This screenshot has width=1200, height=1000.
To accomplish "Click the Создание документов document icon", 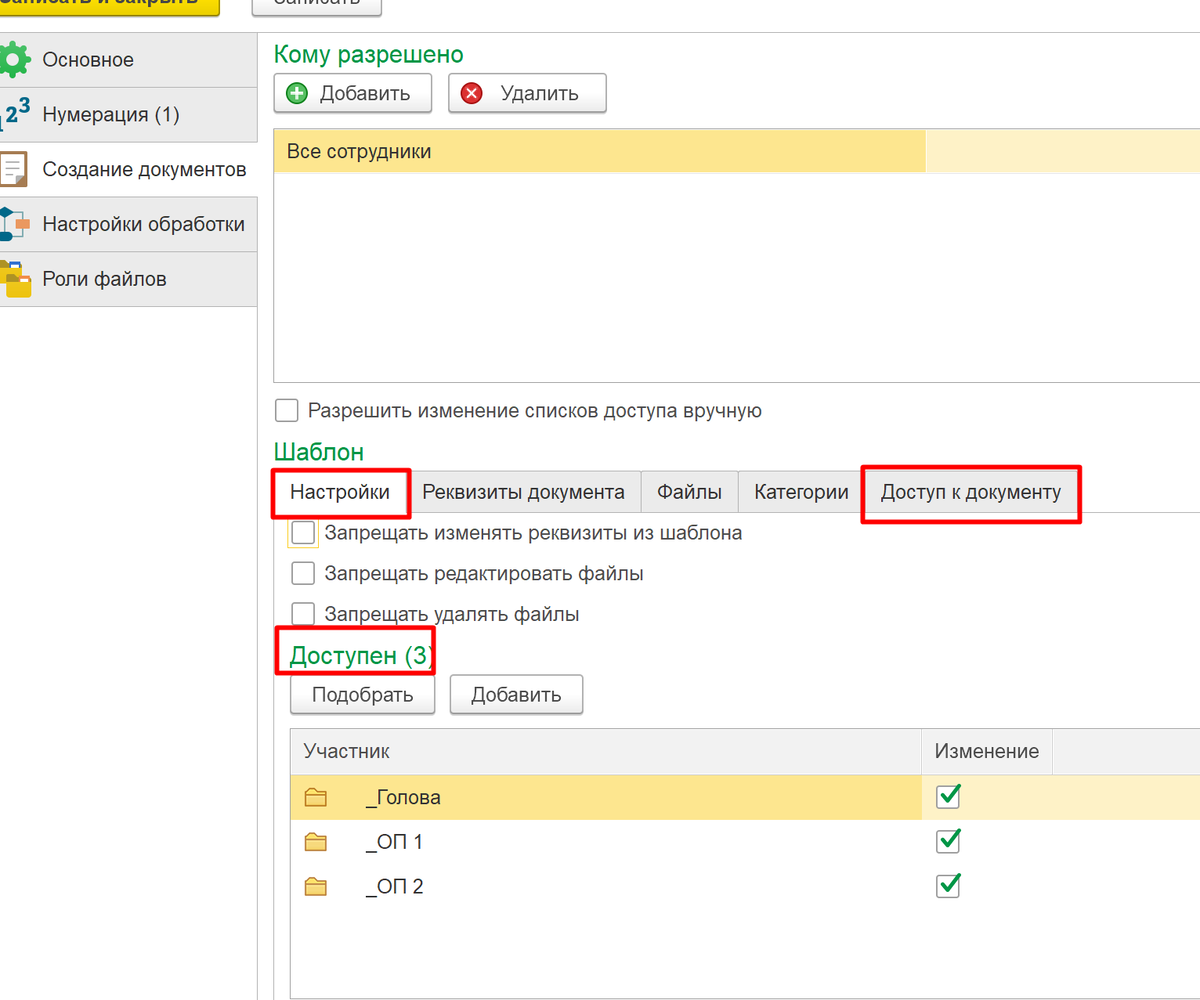I will tap(14, 170).
